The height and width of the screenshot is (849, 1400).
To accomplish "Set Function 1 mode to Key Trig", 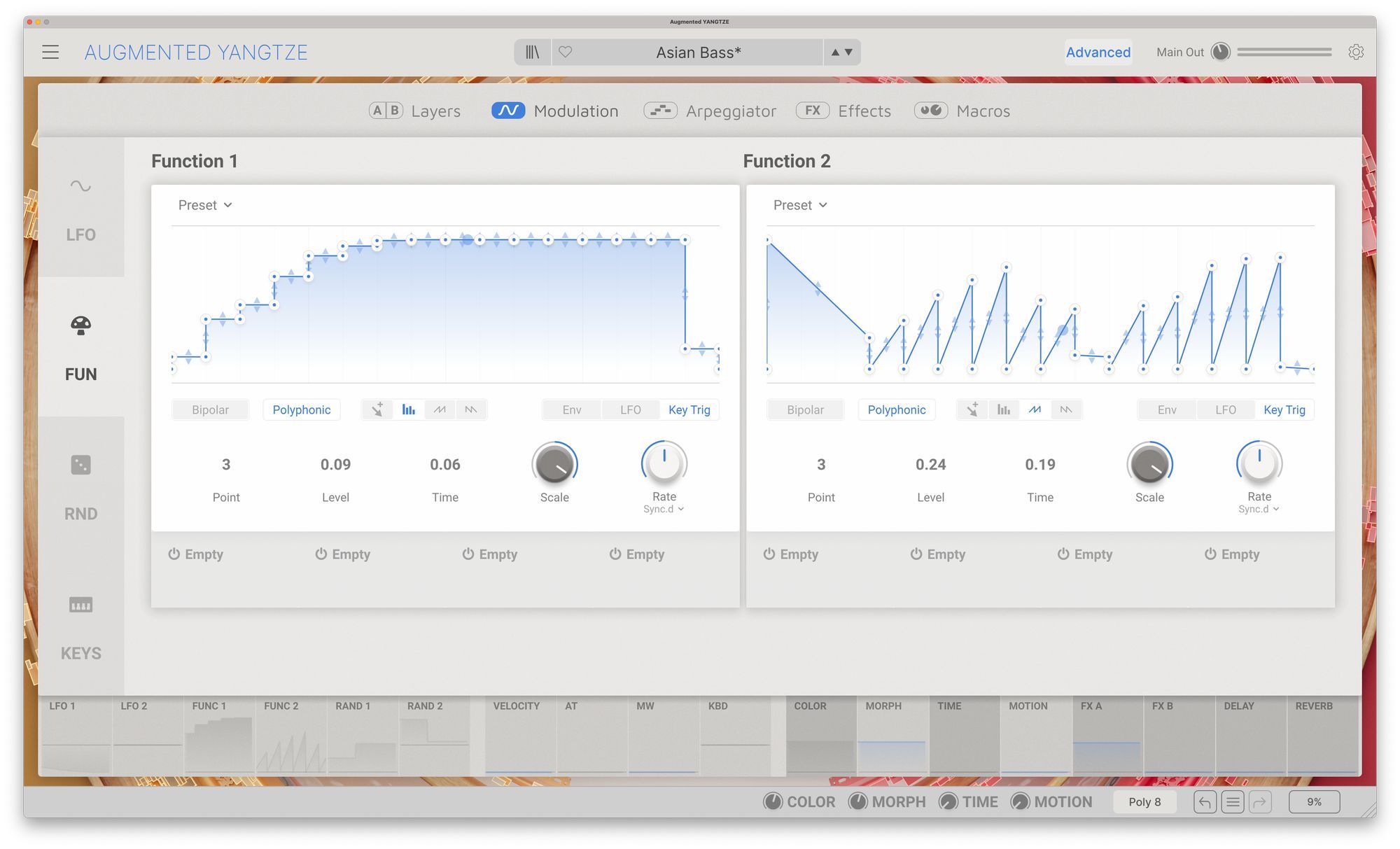I will [x=689, y=409].
